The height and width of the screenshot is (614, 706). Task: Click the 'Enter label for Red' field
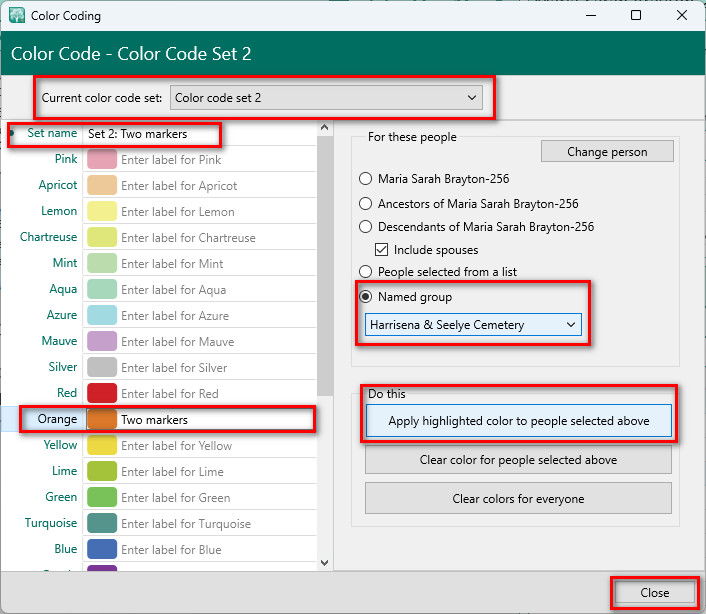[218, 393]
